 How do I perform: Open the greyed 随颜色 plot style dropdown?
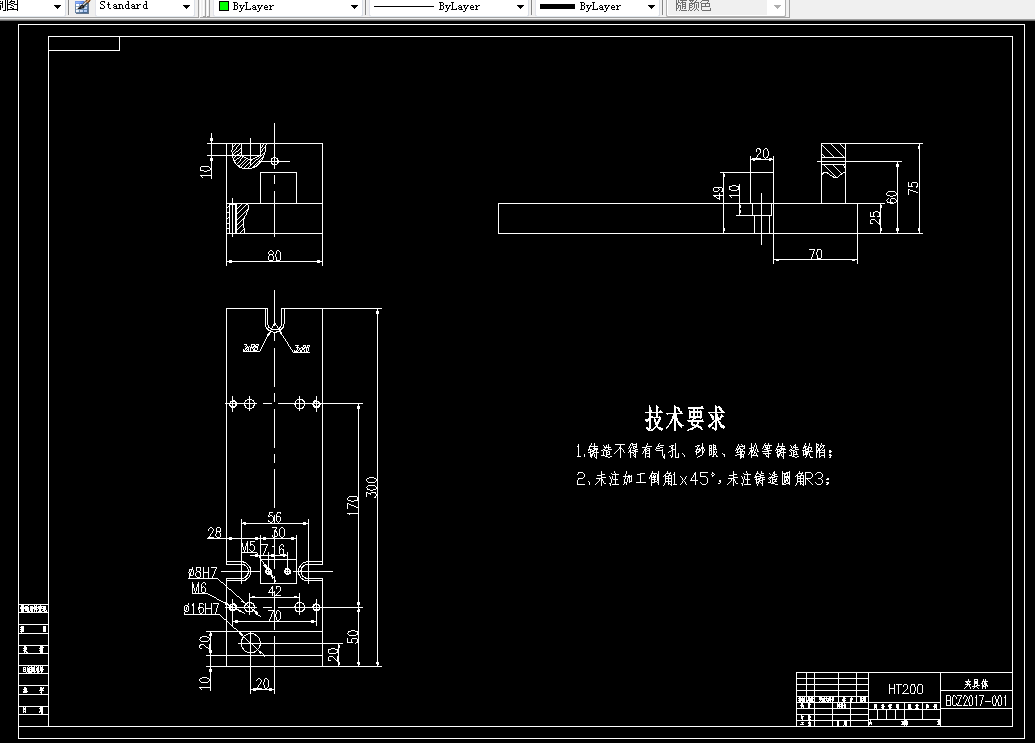[x=777, y=7]
